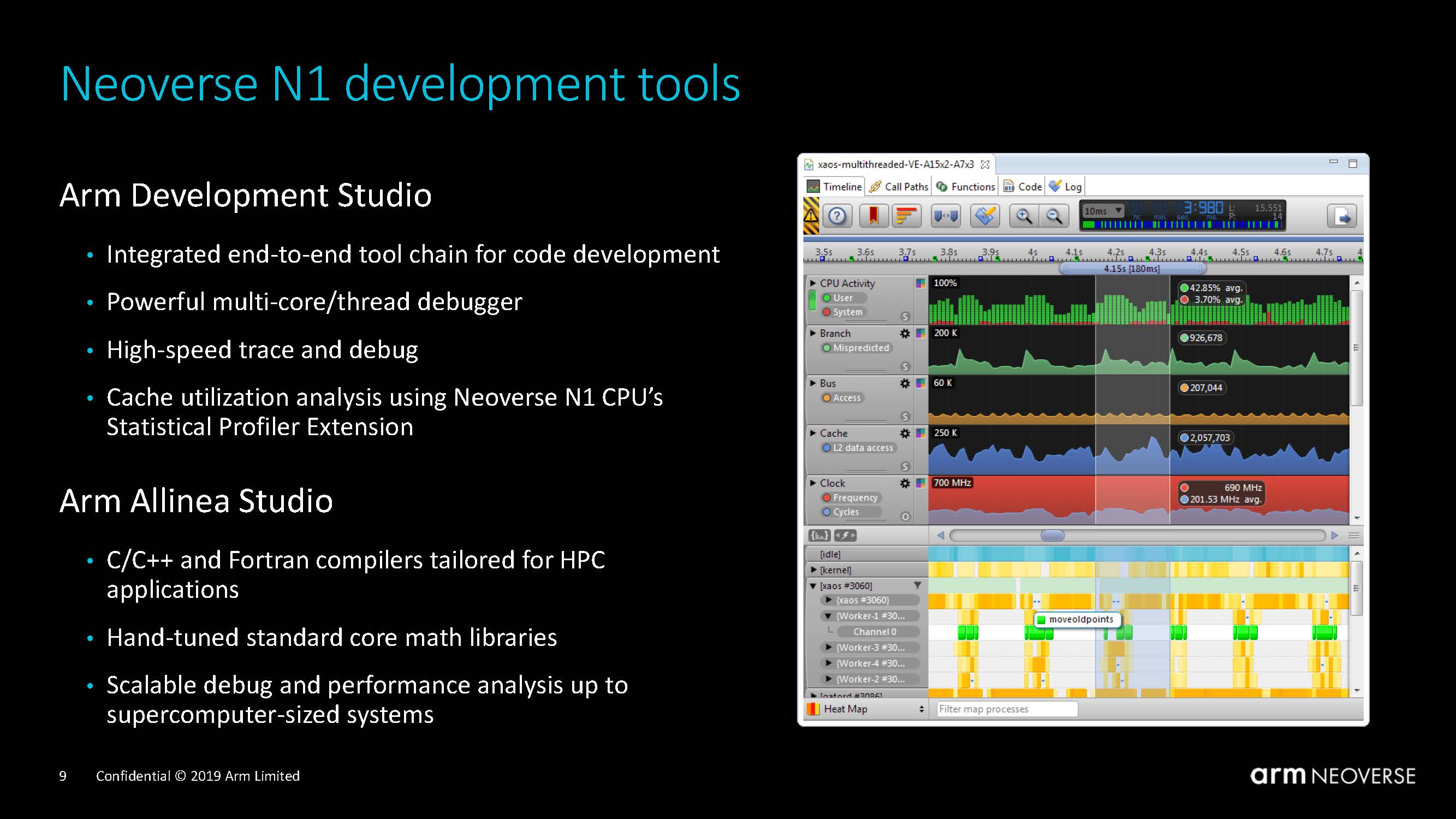
Task: Open Branch chart settings gear icon
Action: point(905,334)
